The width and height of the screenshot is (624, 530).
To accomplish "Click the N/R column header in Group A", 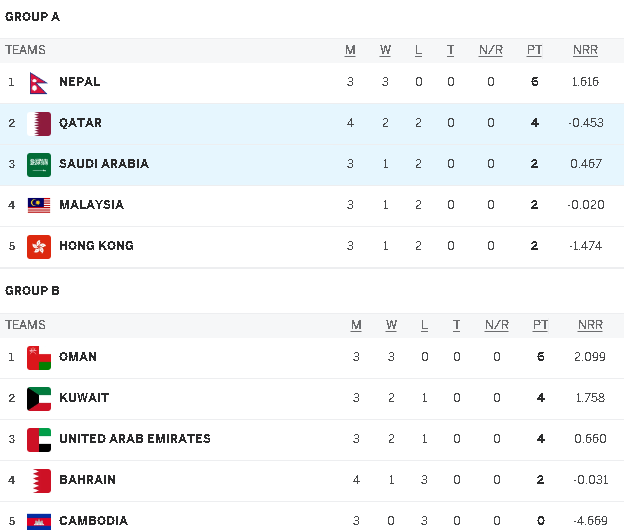I will coord(491,50).
